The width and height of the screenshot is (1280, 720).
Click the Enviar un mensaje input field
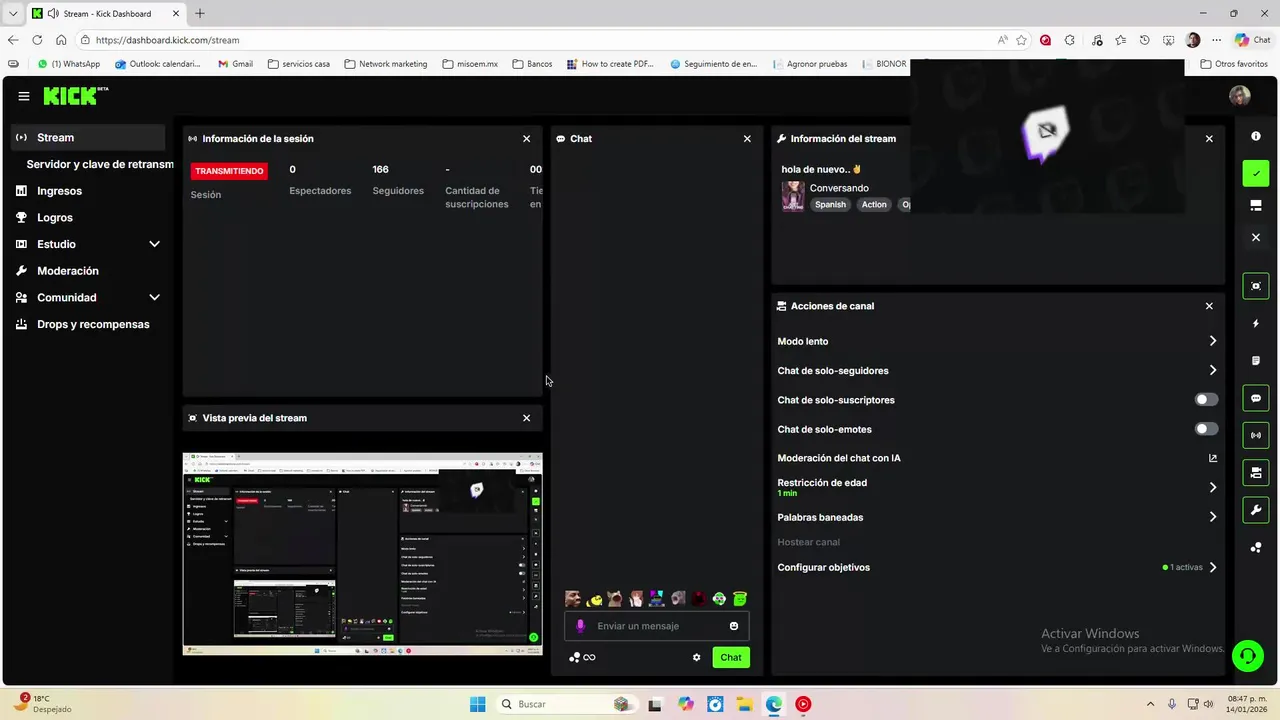(657, 626)
